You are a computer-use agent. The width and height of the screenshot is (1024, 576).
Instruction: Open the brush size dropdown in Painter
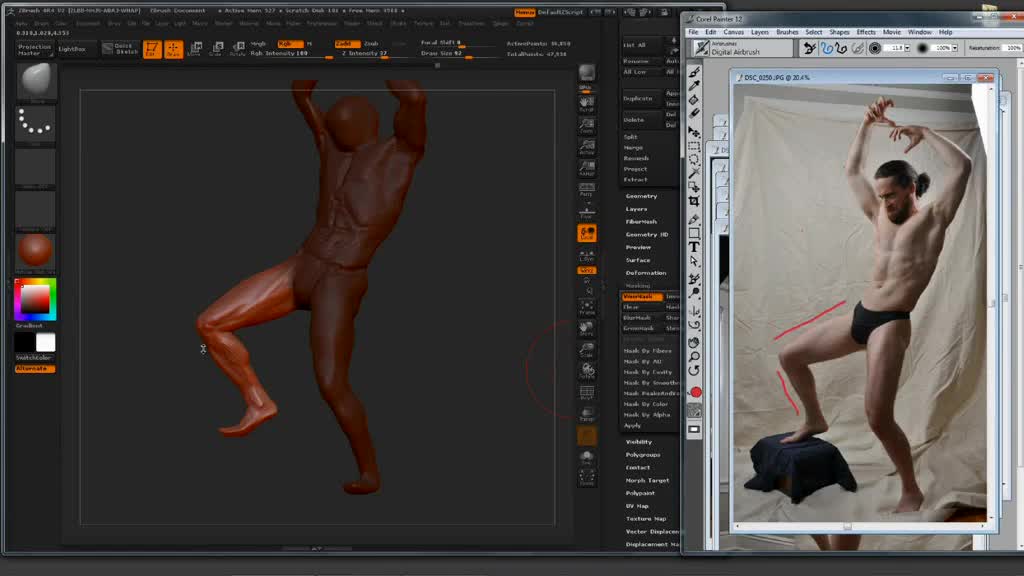point(908,48)
